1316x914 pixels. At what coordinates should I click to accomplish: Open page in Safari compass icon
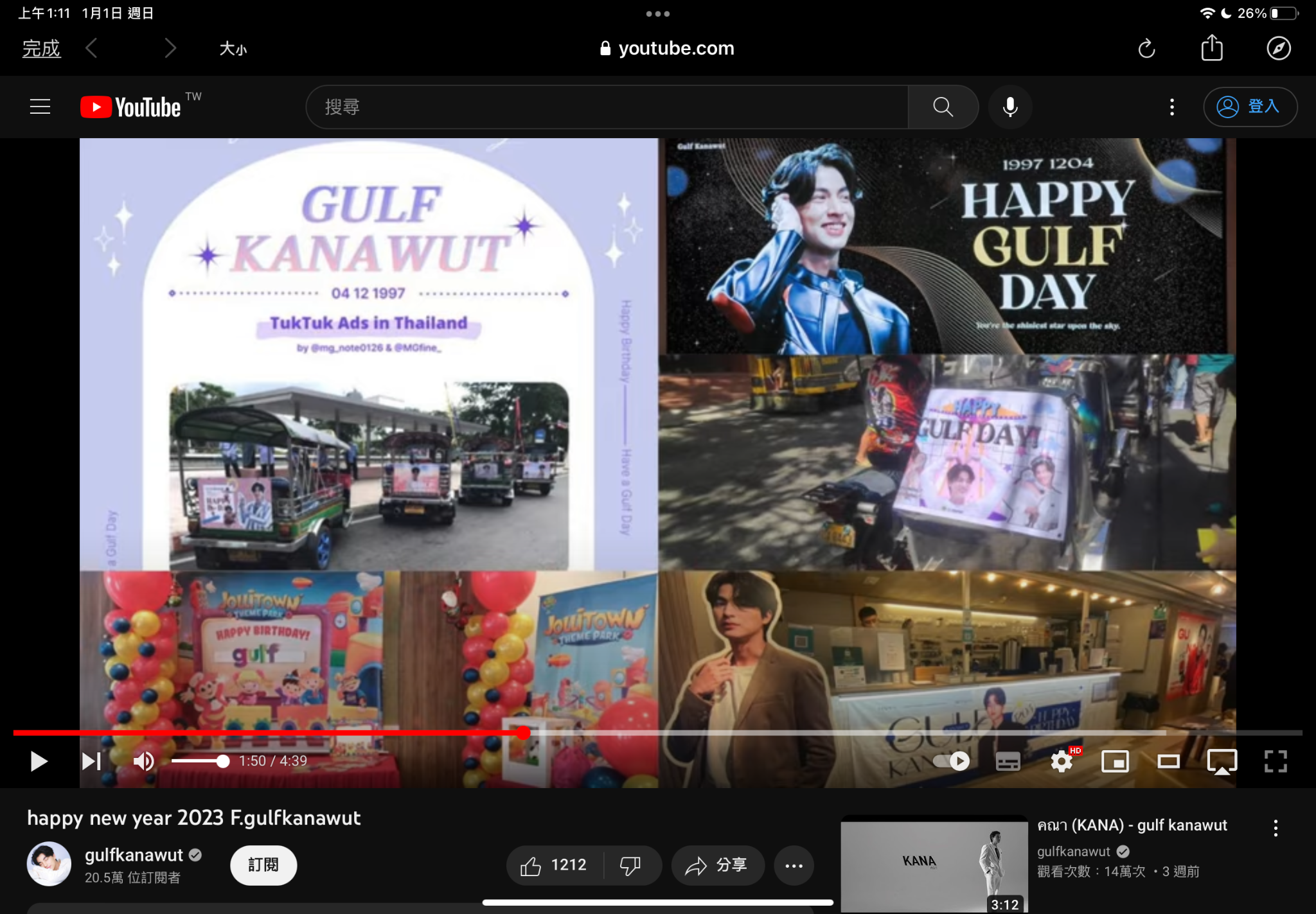[x=1279, y=48]
